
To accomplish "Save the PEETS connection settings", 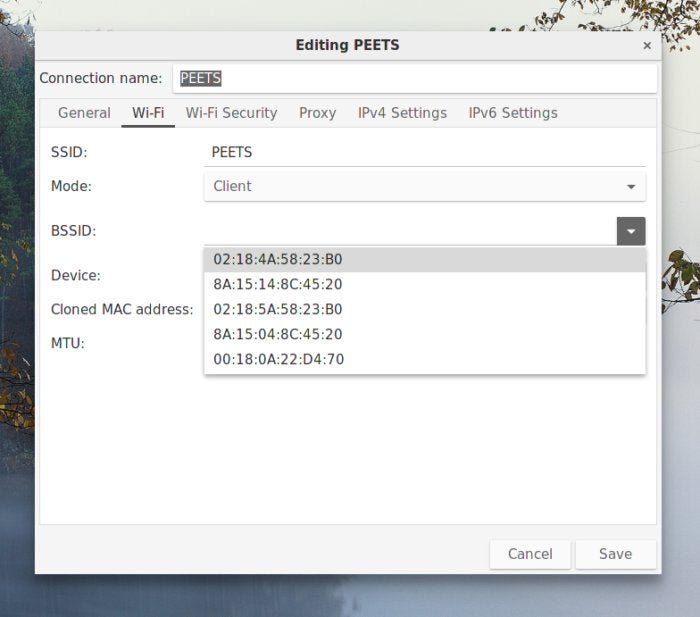I will point(616,554).
